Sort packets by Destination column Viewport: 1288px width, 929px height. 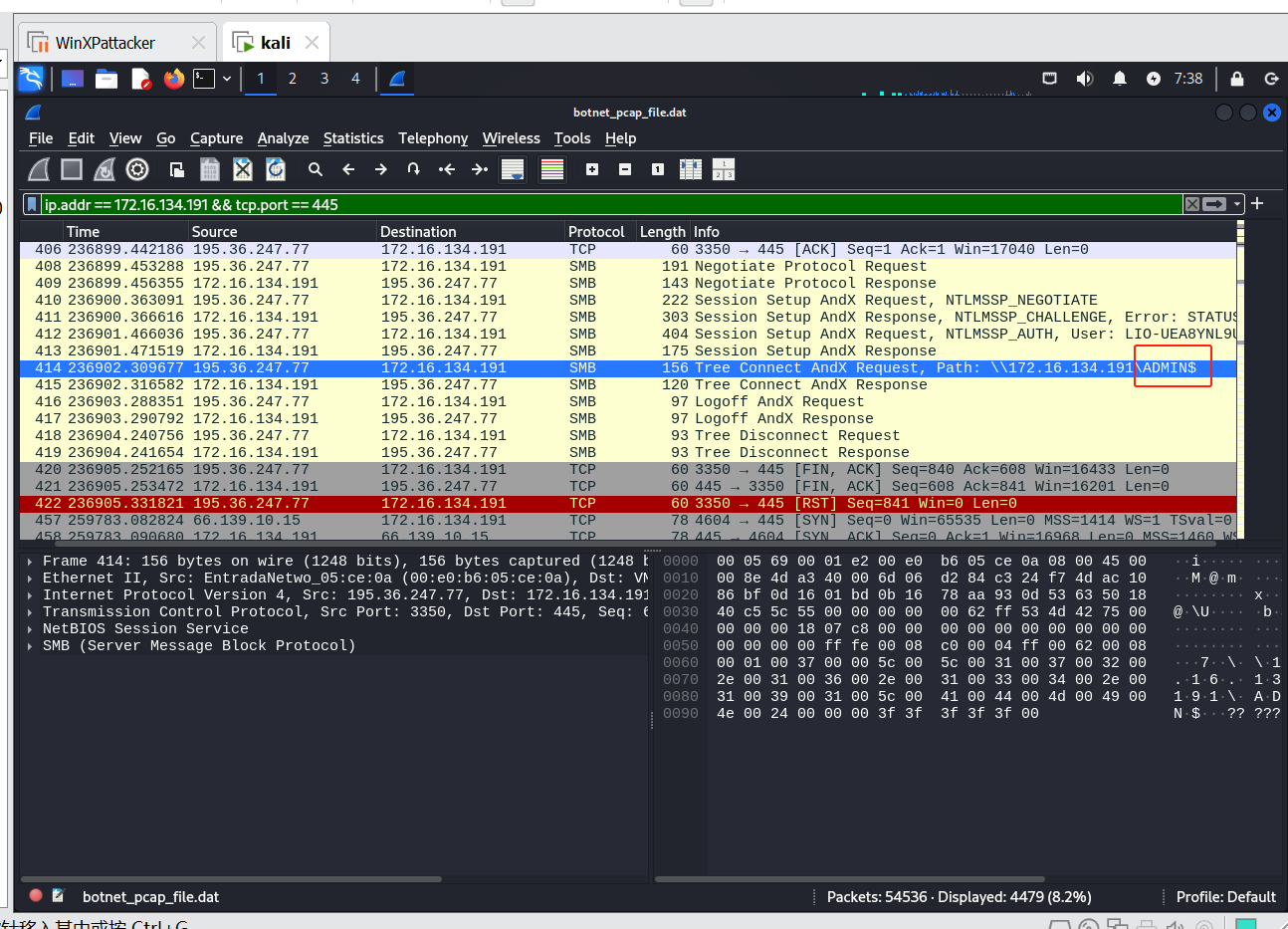pos(472,232)
